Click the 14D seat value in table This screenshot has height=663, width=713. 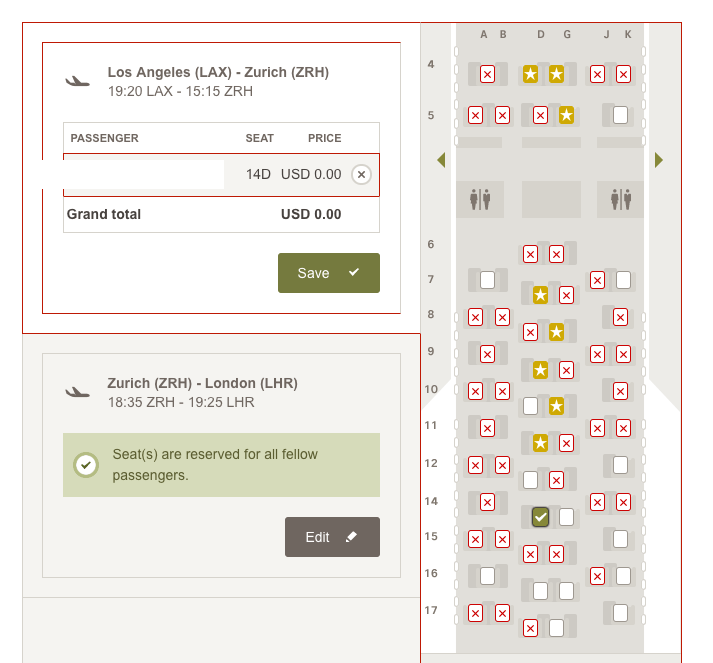[x=258, y=175]
